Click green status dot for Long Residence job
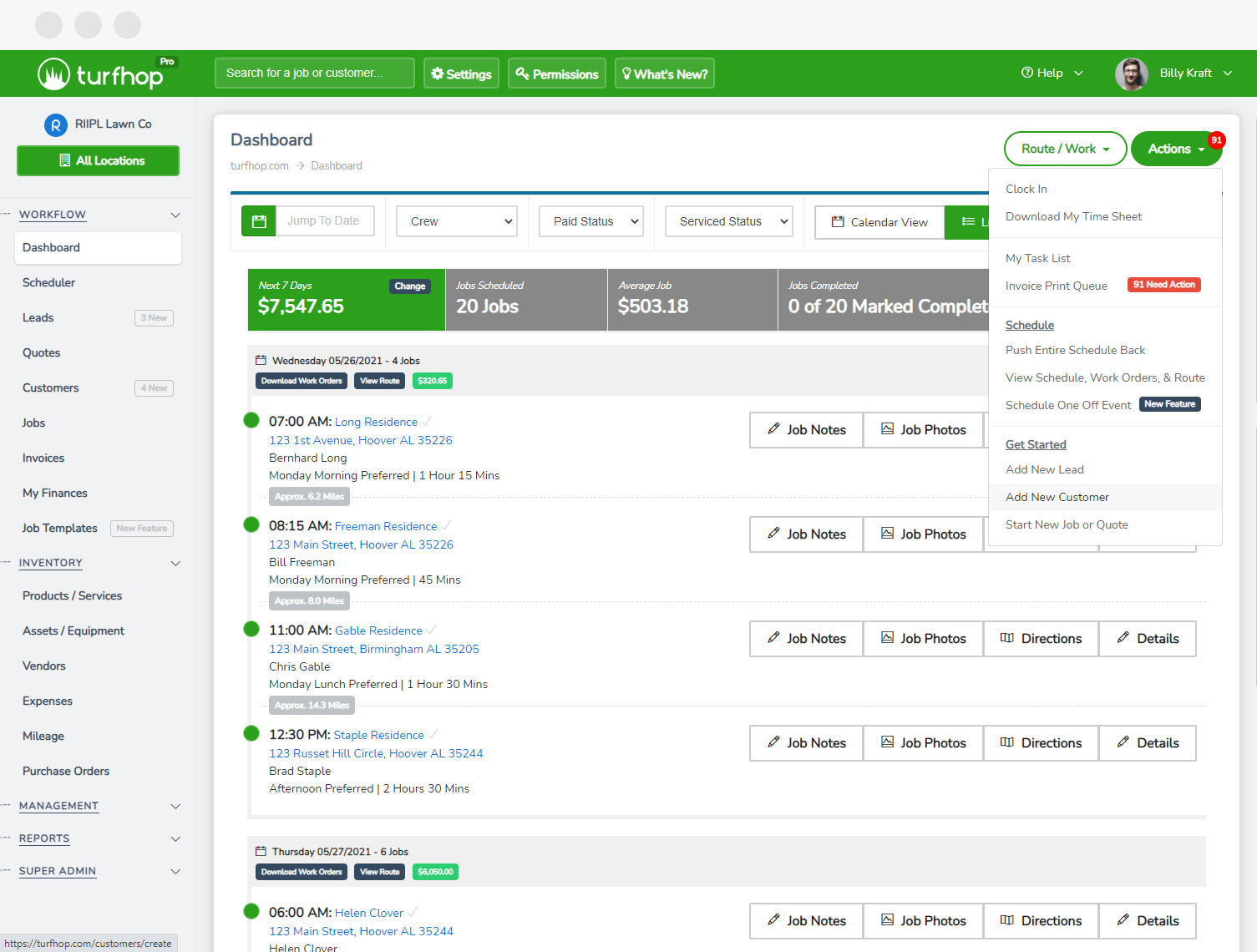The height and width of the screenshot is (952, 1257). (x=251, y=420)
